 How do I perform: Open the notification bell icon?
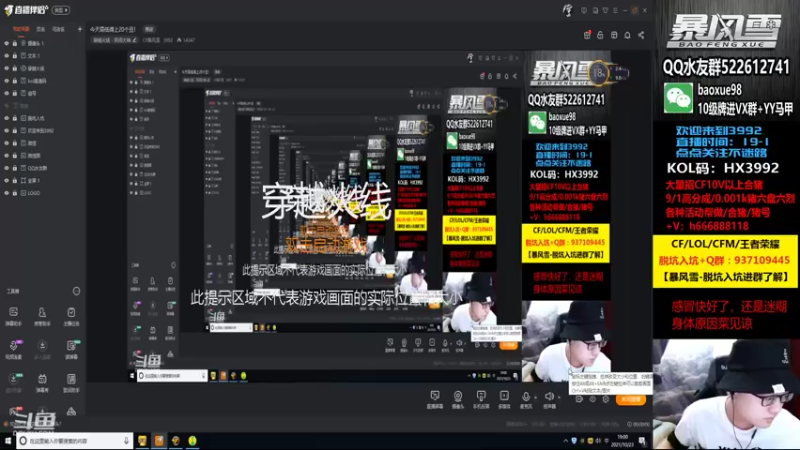tap(628, 35)
